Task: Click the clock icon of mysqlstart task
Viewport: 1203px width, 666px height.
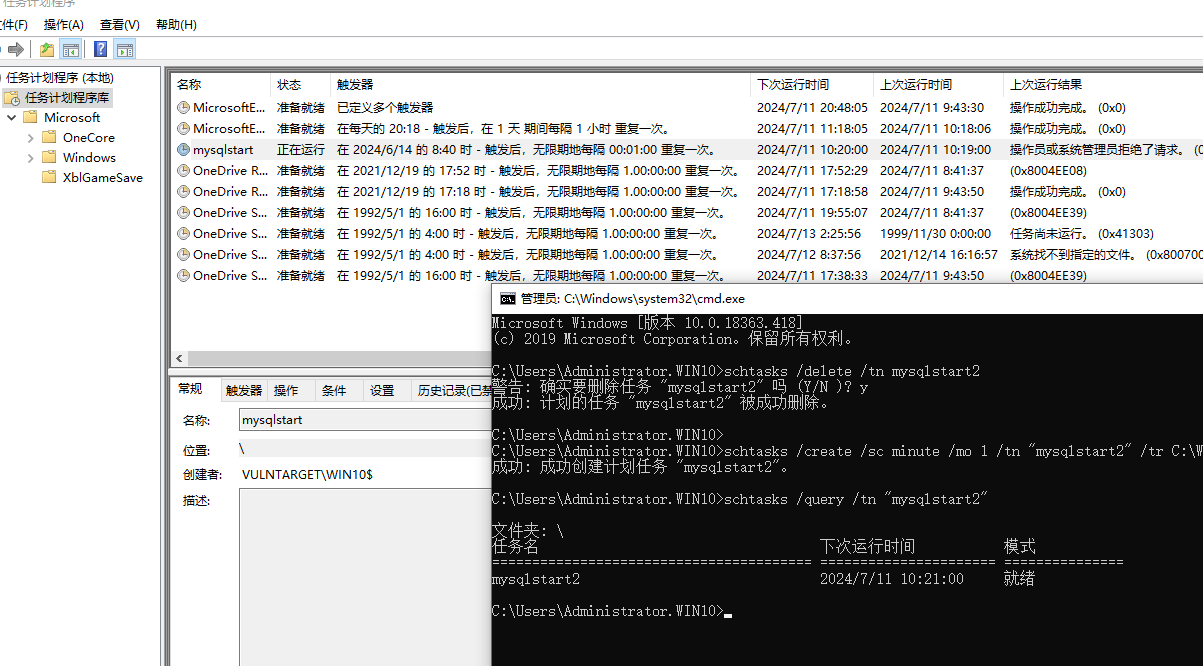Action: click(x=183, y=149)
